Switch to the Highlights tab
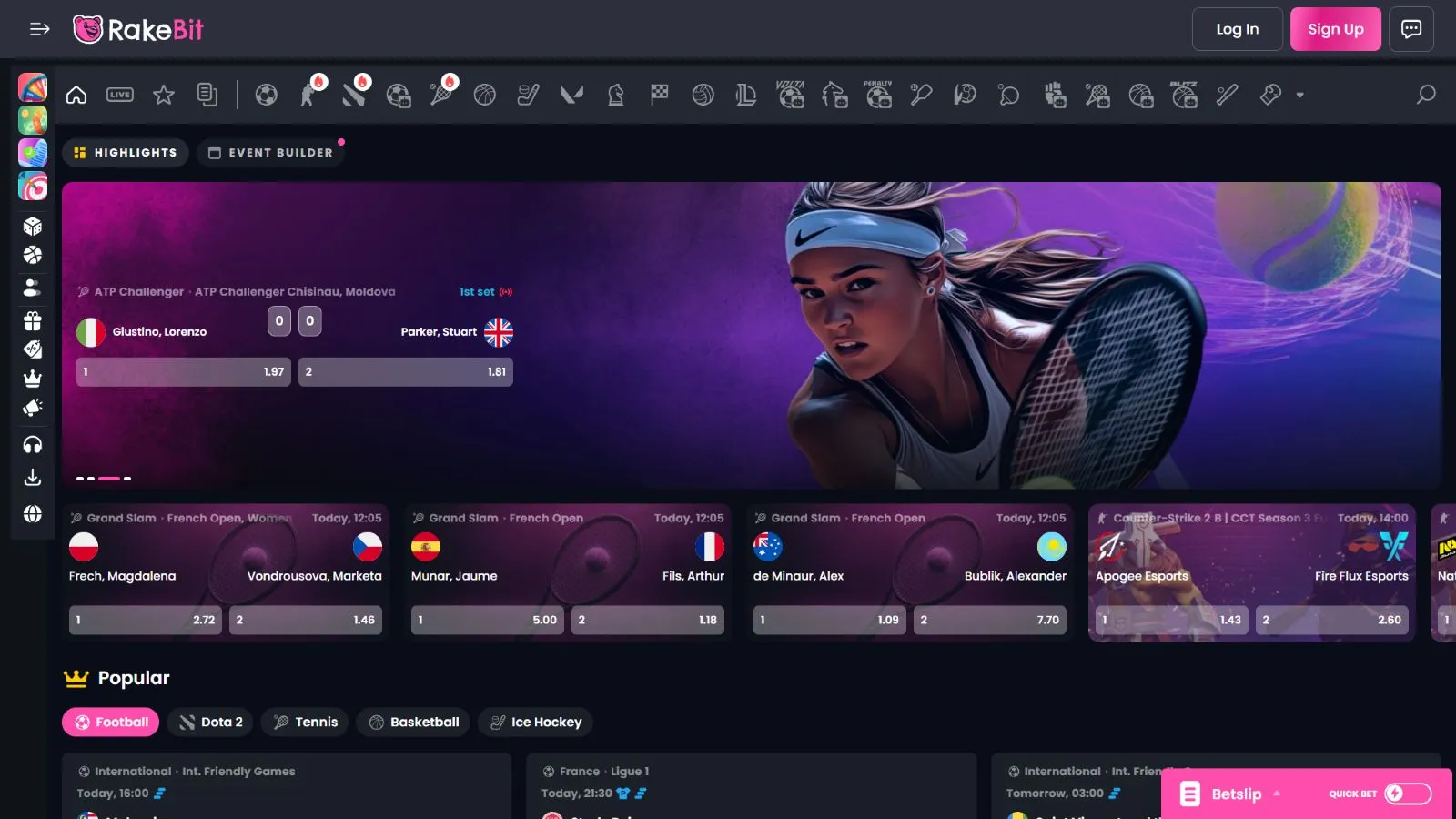 click(x=126, y=153)
